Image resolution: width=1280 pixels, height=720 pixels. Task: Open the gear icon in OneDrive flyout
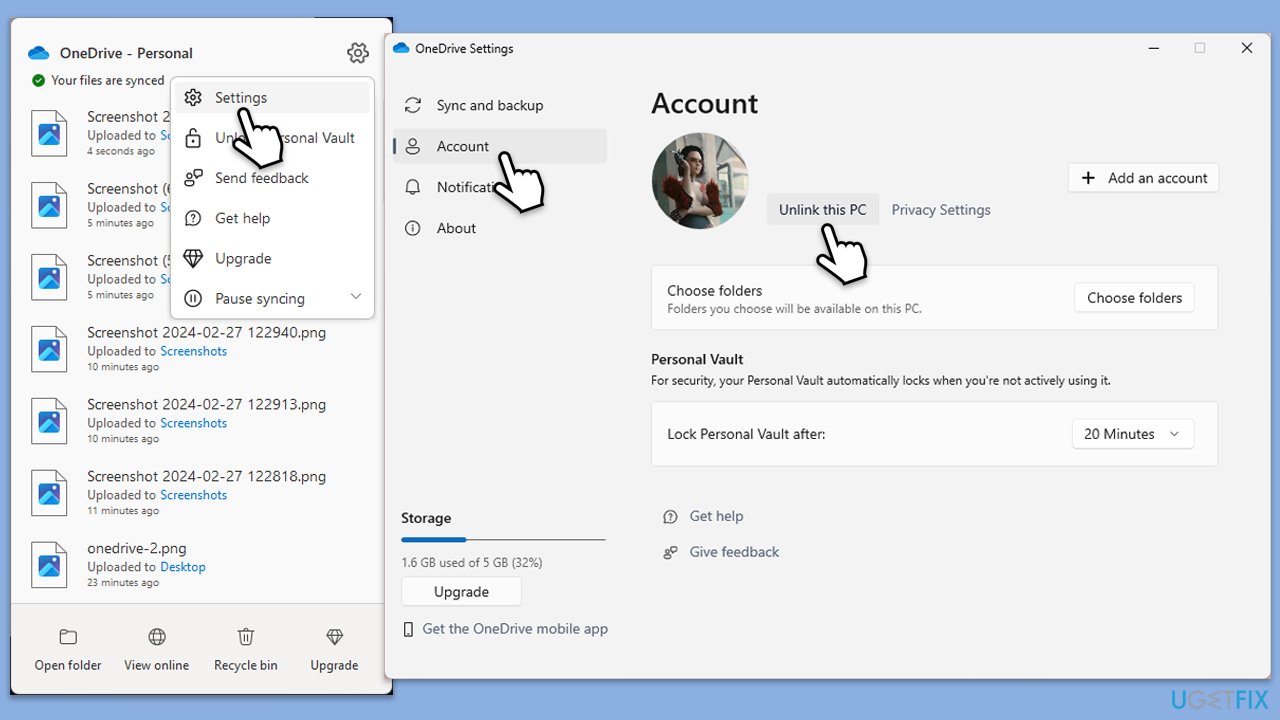[358, 53]
